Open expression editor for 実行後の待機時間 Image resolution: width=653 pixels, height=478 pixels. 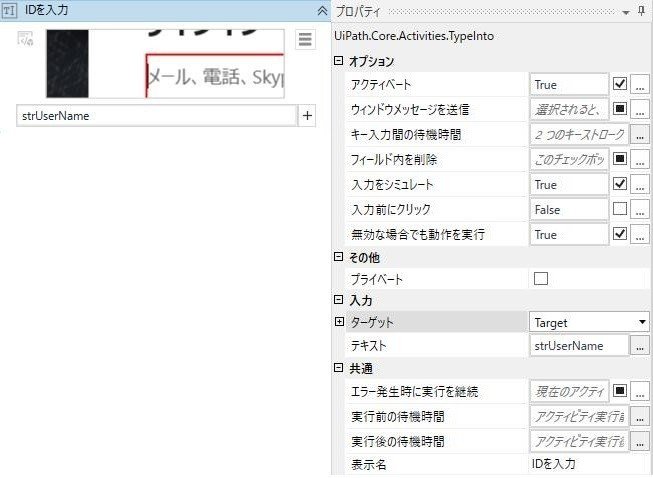tap(640, 441)
